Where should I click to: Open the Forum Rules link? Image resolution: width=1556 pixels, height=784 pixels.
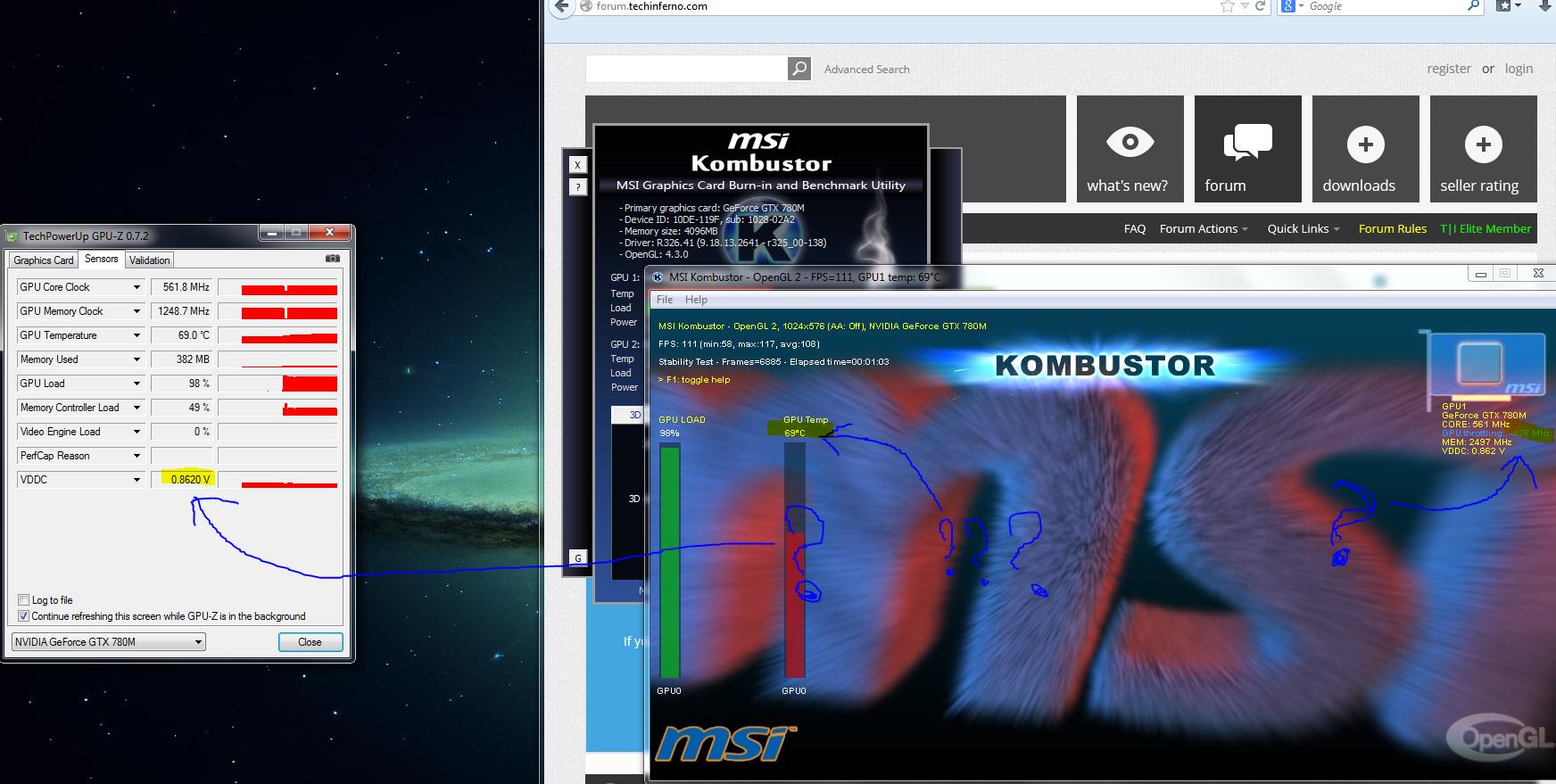coord(1393,229)
